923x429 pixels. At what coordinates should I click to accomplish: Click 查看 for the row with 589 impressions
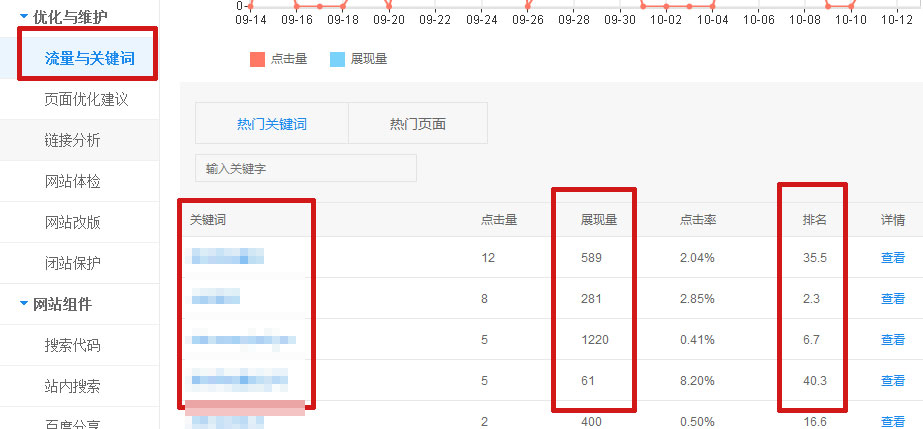coord(893,257)
